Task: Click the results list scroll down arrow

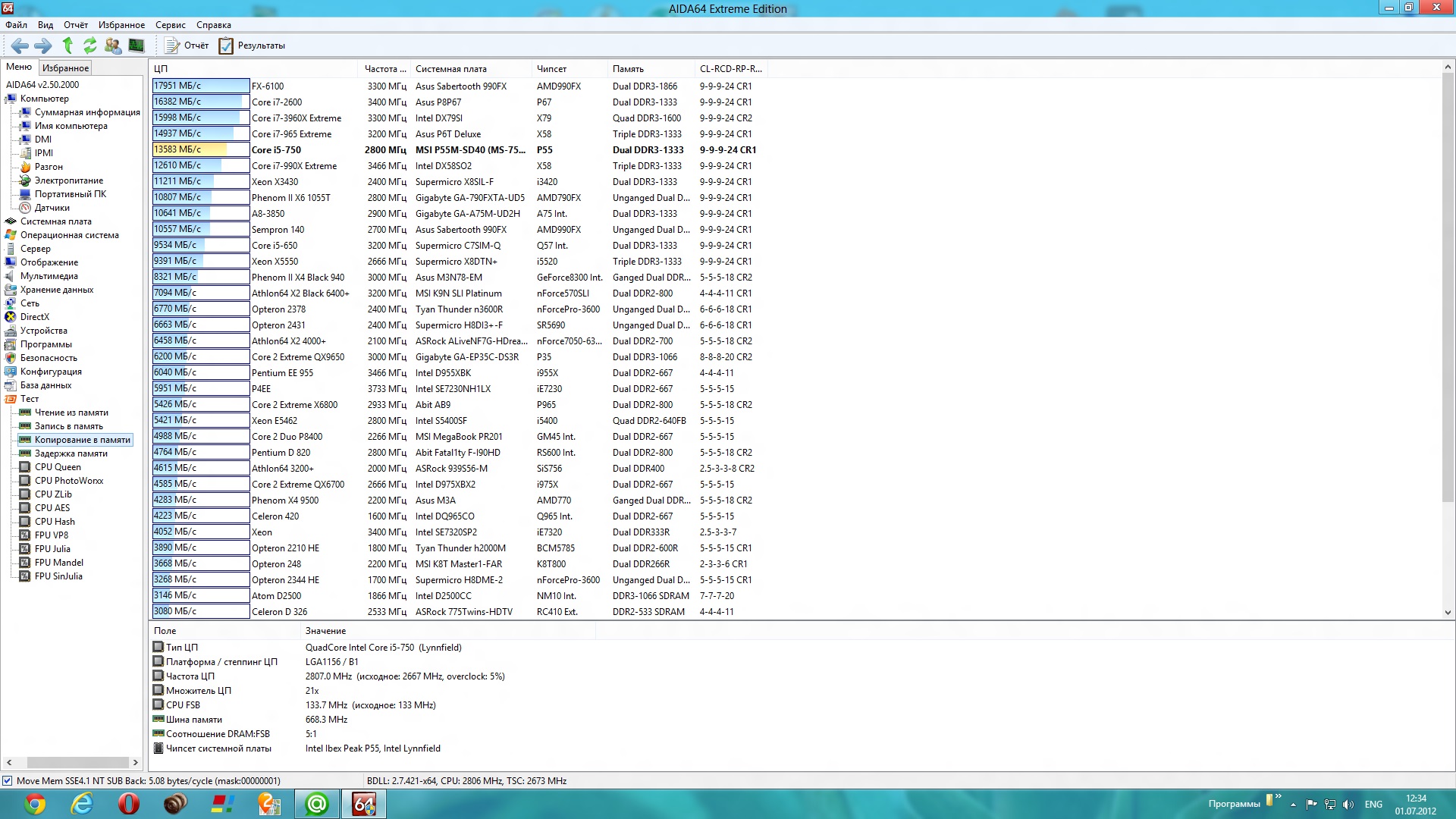Action: point(1448,613)
